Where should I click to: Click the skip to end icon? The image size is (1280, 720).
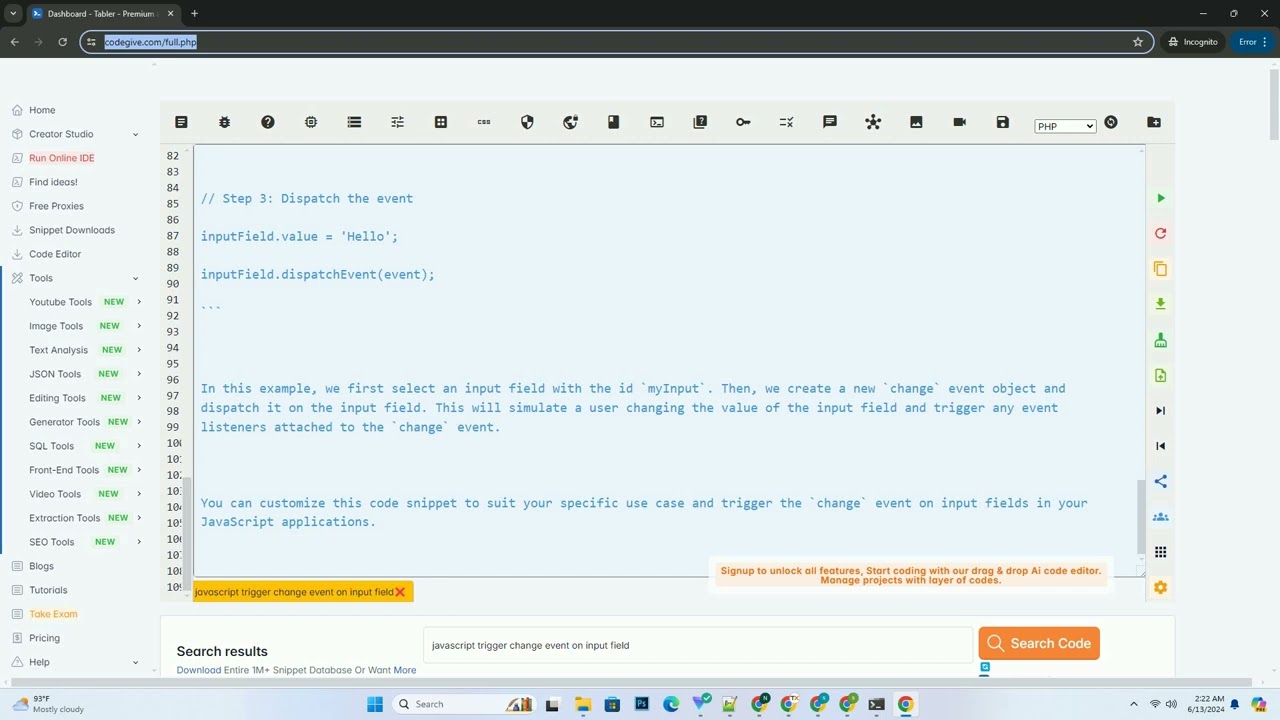coord(1161,410)
